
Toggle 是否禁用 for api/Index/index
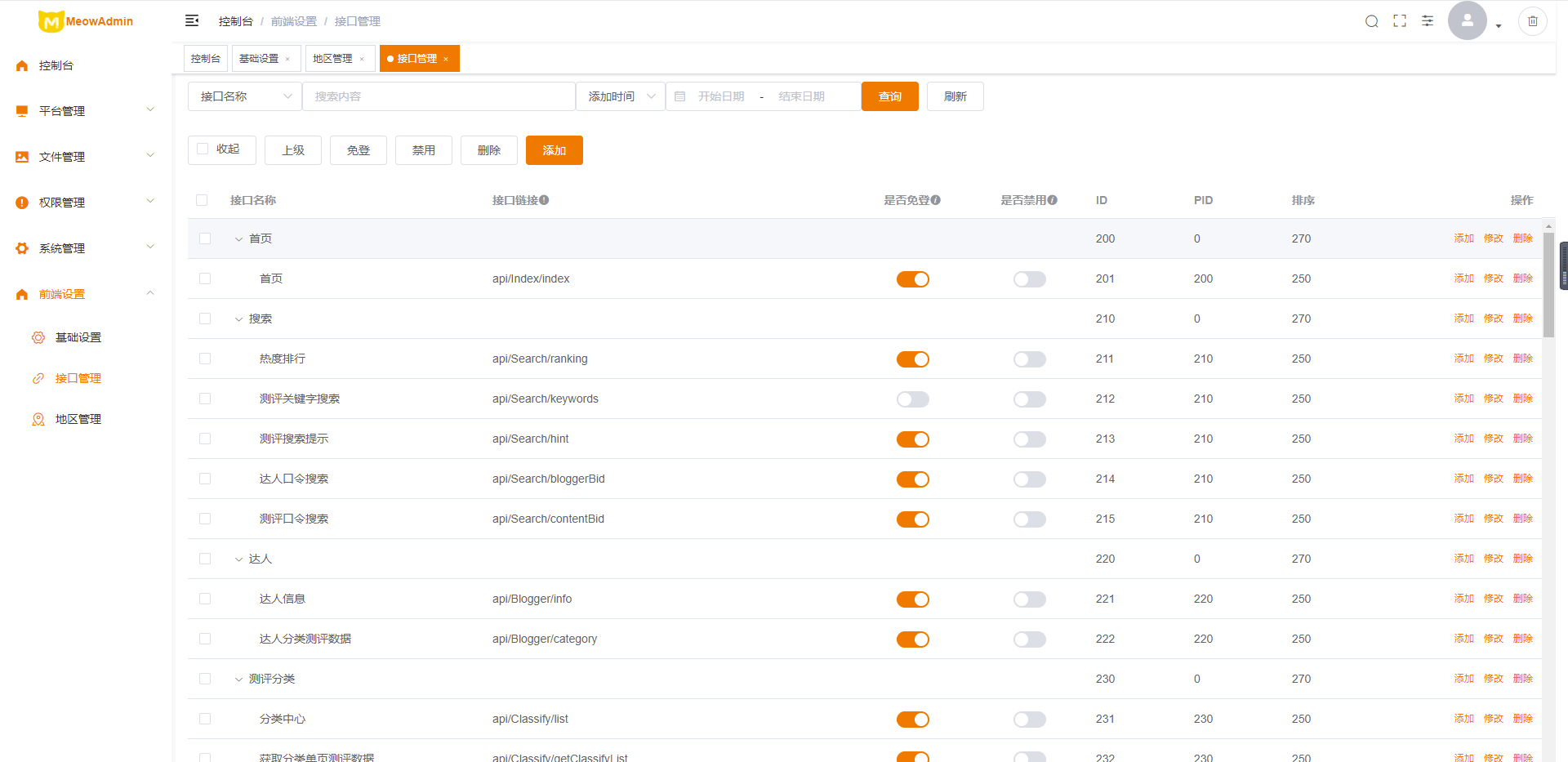pos(1030,279)
